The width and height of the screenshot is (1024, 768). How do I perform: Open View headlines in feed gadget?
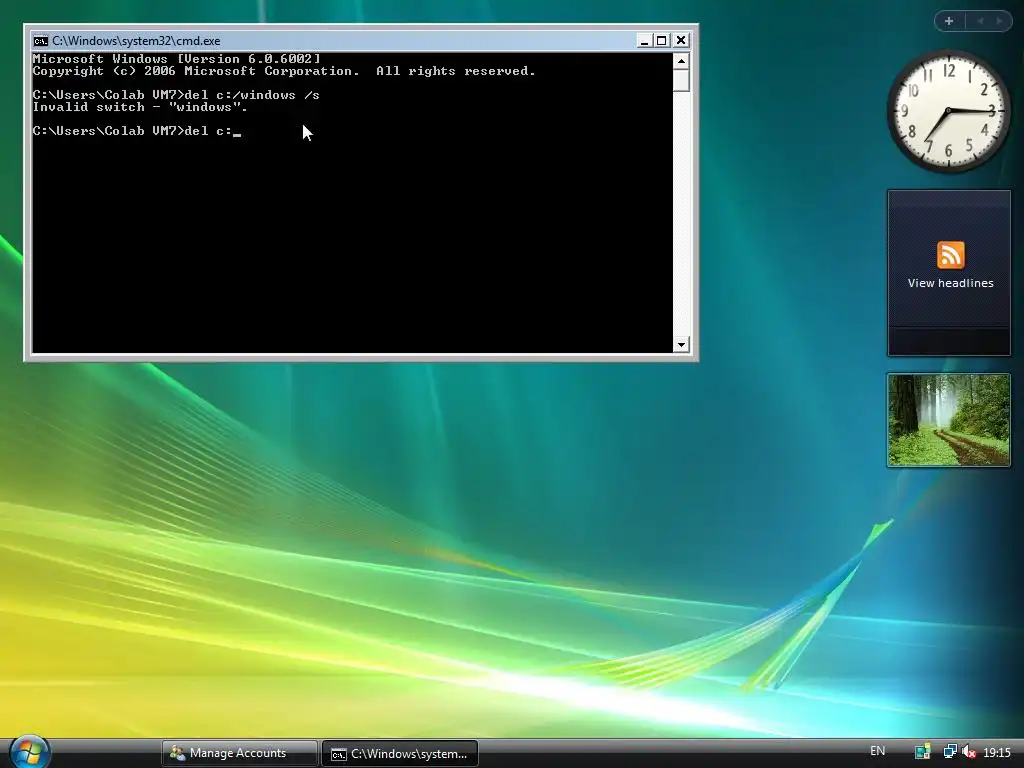tap(950, 283)
